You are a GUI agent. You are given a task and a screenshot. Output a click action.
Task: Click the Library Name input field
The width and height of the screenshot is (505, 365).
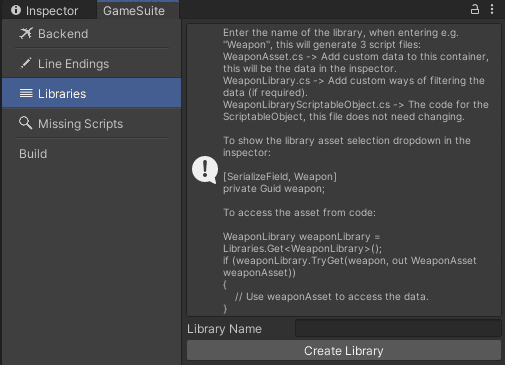pos(398,328)
